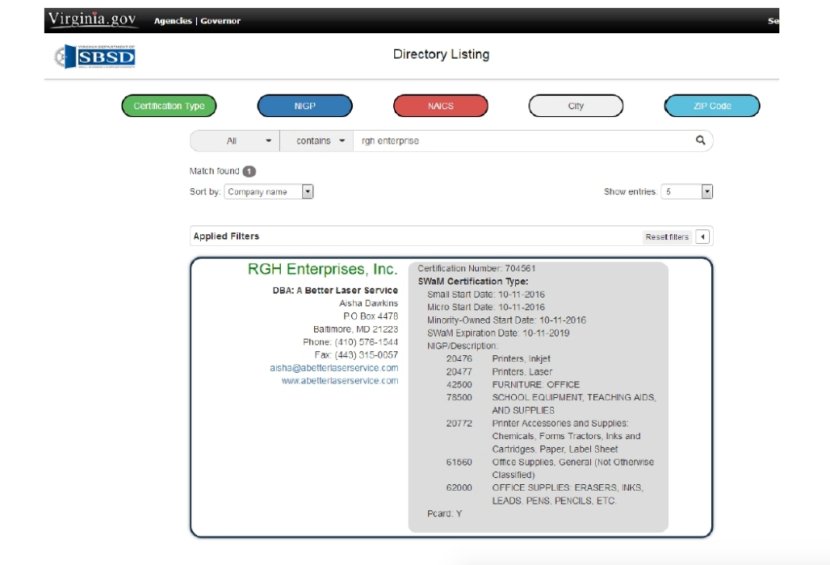830x565 pixels.
Task: Click NIGP code 78500
Action: (x=459, y=397)
